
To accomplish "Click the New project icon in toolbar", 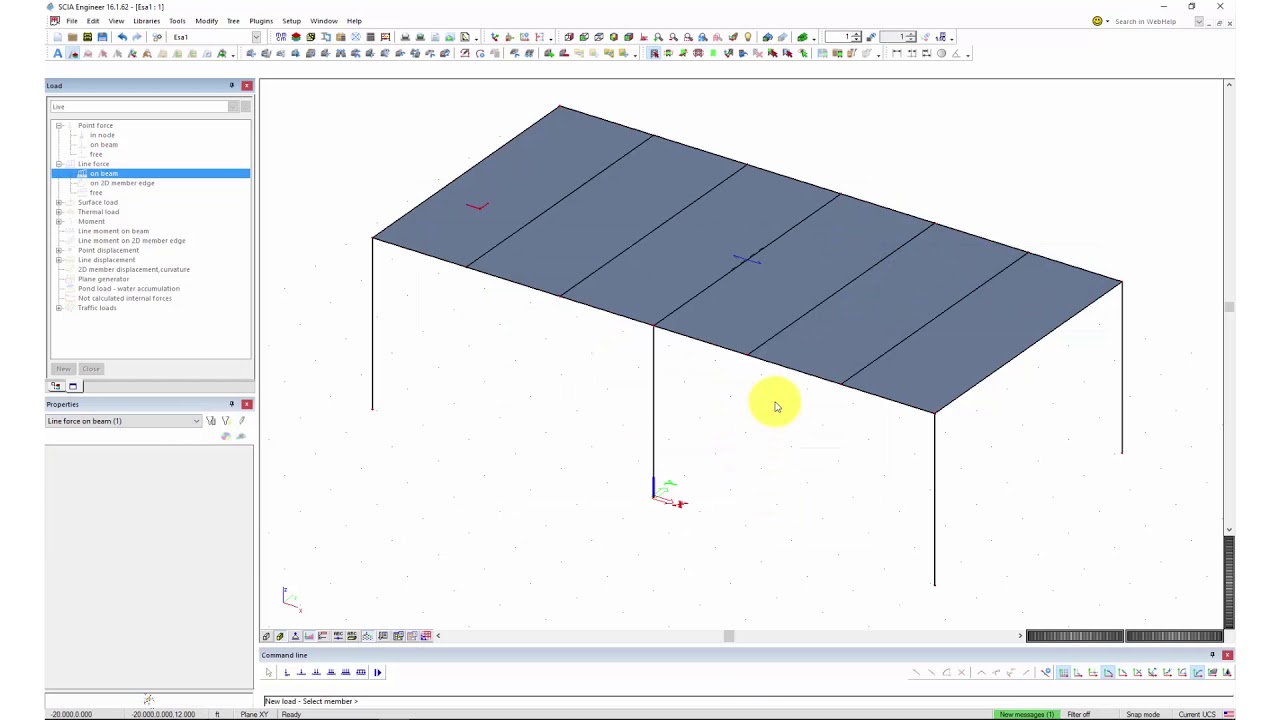I will pos(57,37).
